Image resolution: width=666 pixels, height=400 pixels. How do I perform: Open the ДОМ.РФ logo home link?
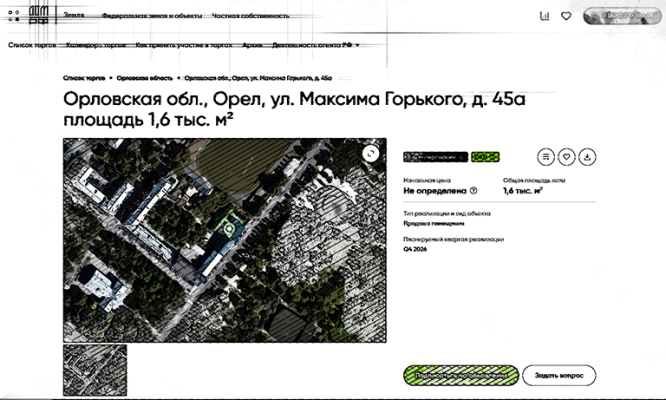(39, 15)
